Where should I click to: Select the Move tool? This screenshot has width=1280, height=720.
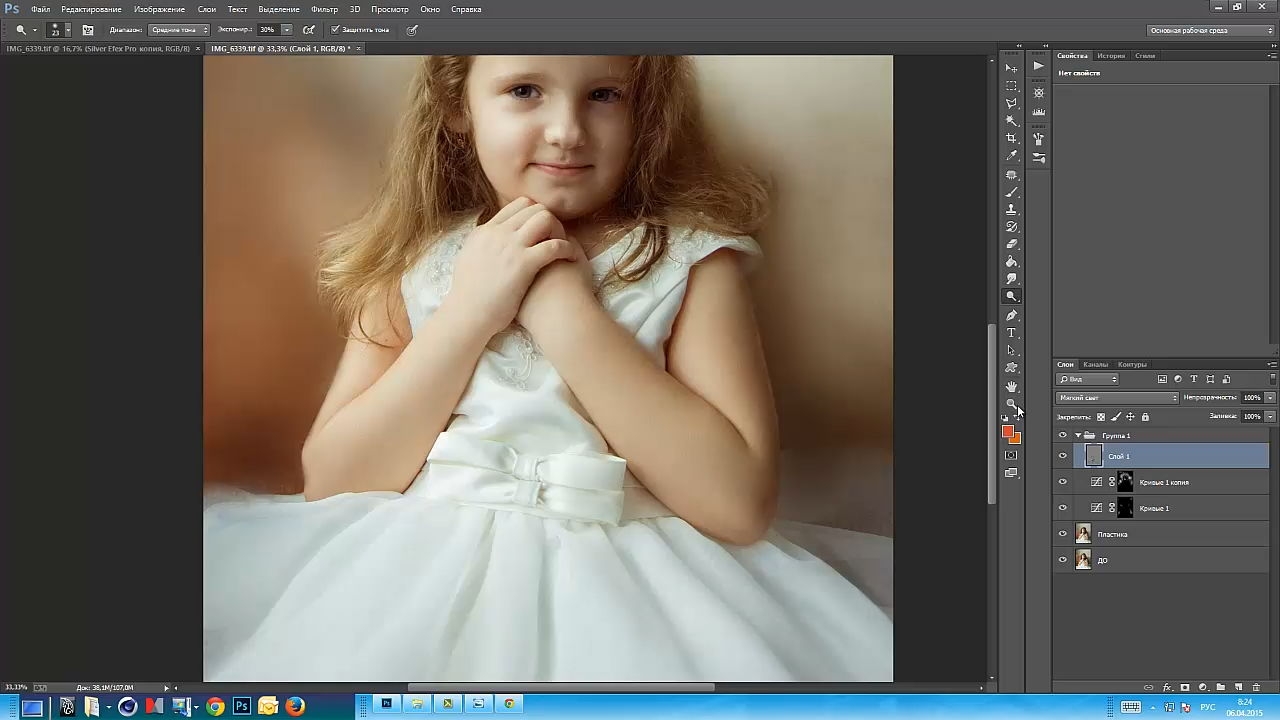[x=1012, y=68]
